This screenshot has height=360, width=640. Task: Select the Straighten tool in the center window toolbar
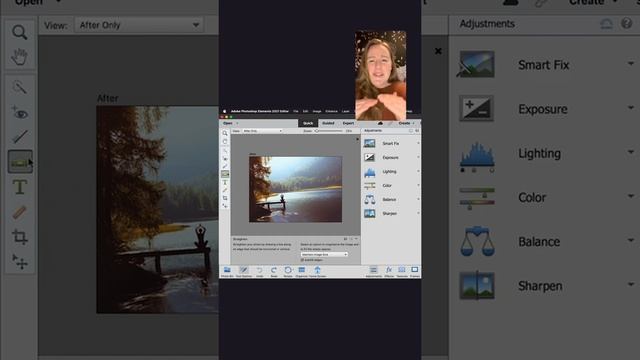[x=225, y=174]
